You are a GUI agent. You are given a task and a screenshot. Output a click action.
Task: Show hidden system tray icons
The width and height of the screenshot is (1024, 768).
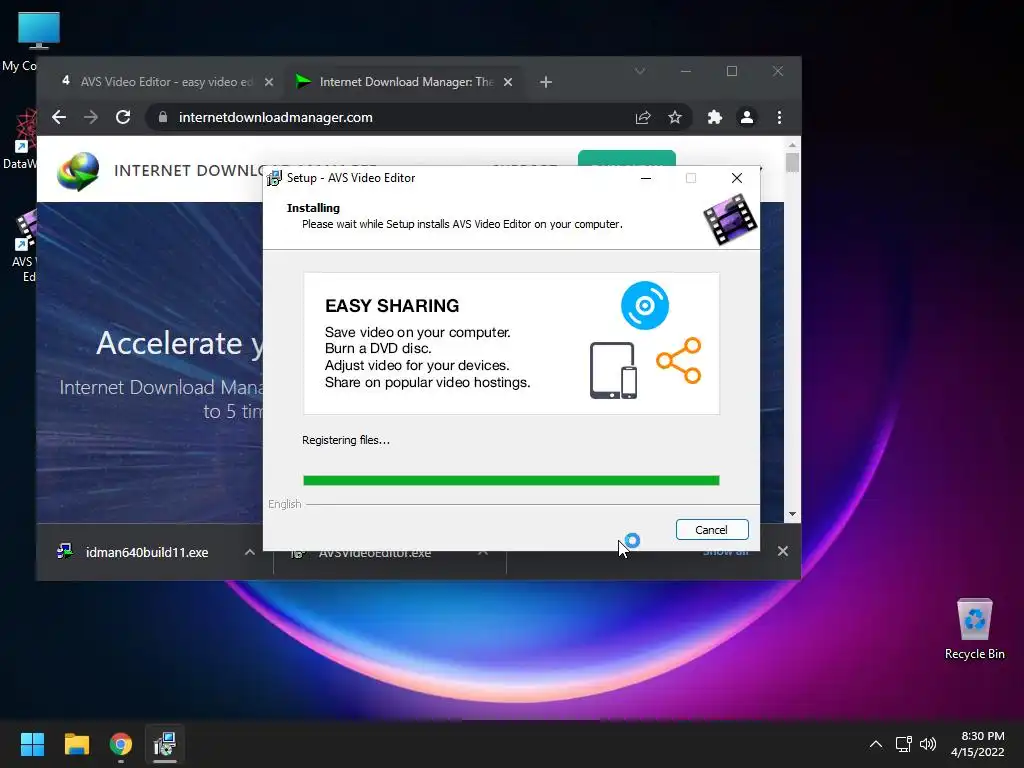pyautogui.click(x=876, y=744)
